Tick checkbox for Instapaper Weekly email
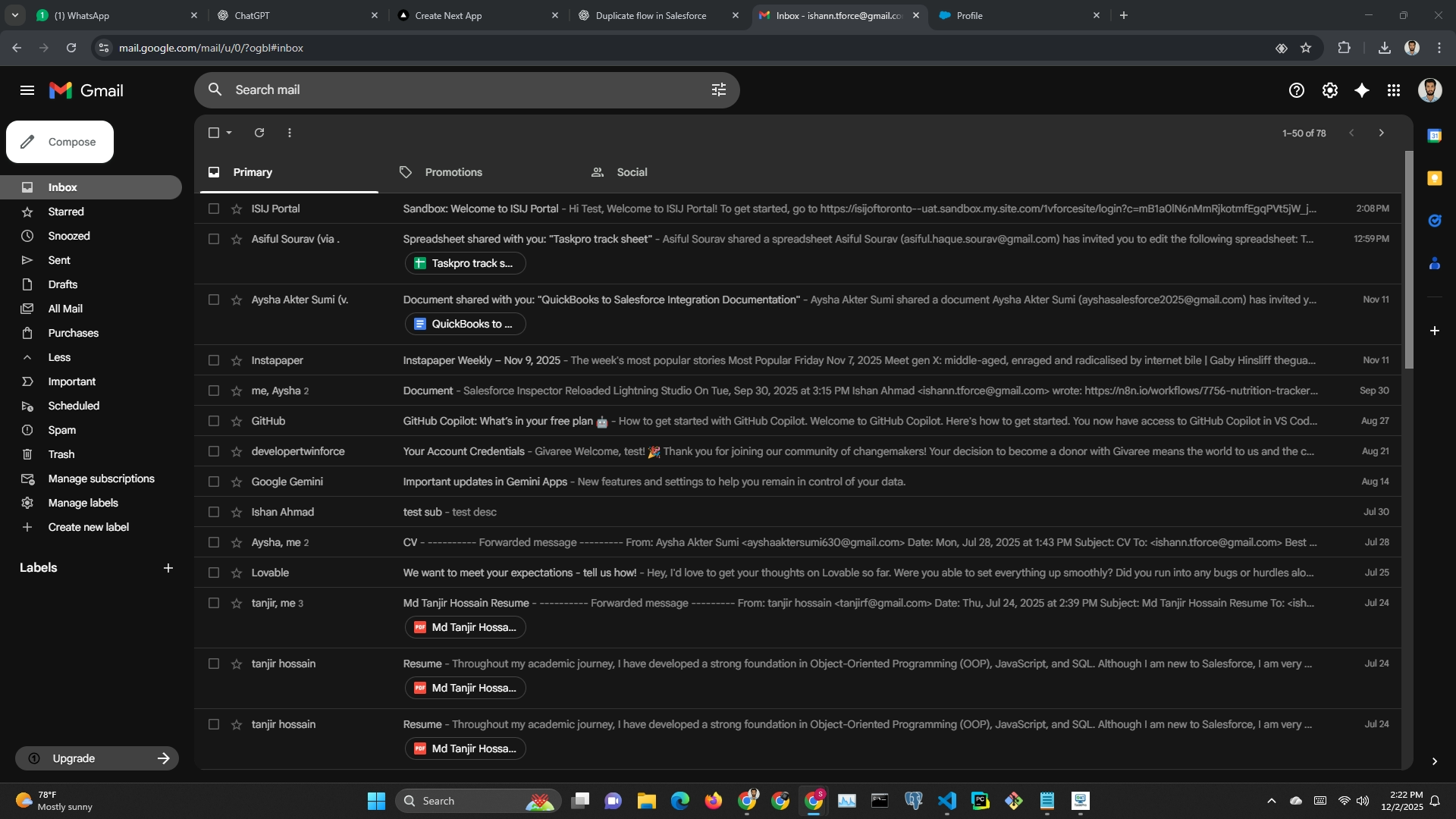Screen dimensions: 1456x819 coord(214,360)
